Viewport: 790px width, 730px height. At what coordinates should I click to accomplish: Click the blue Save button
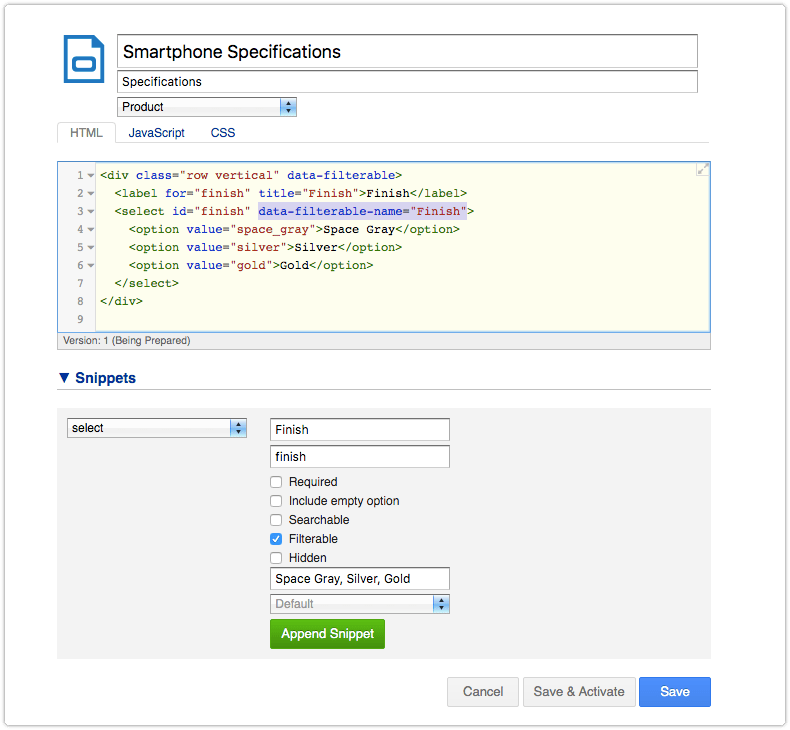tap(675, 692)
